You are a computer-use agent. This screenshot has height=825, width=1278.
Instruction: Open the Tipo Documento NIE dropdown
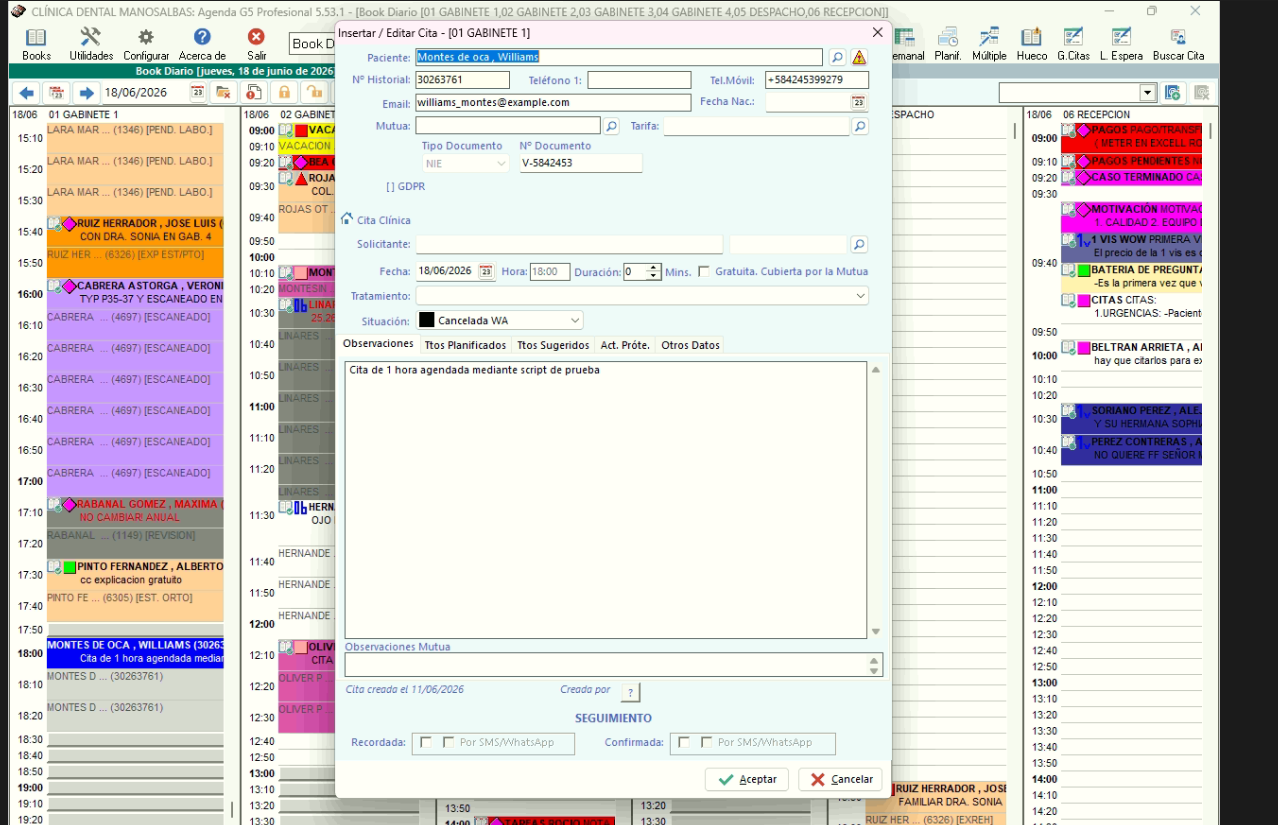501,163
